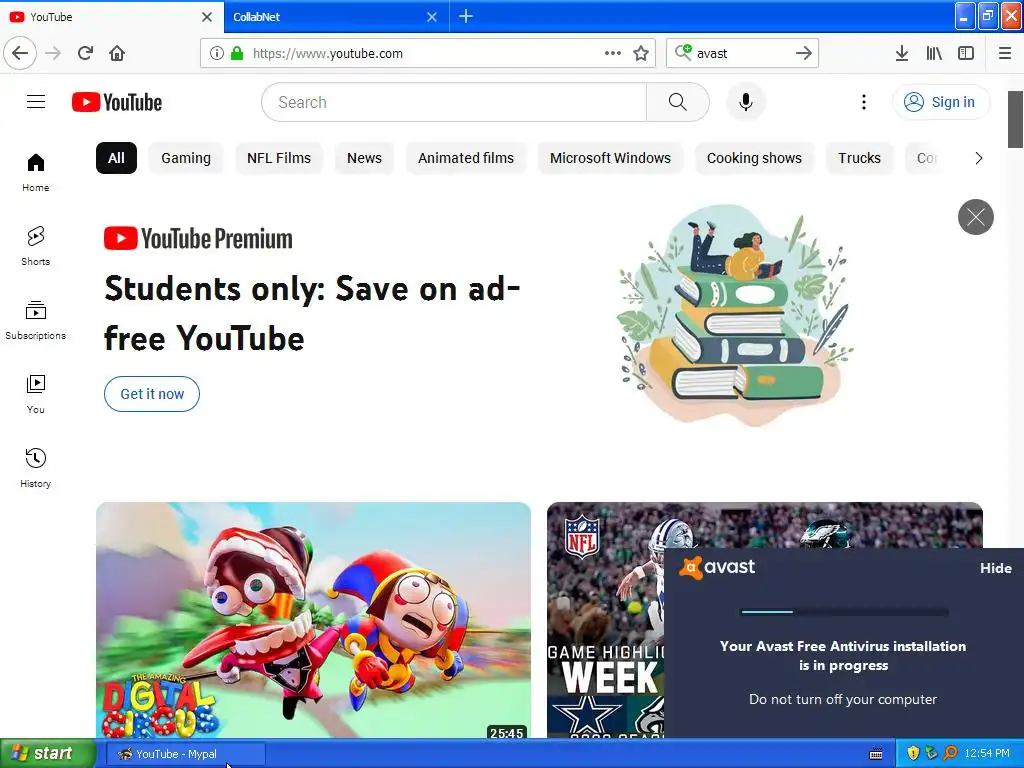Open the Windows start button
Image resolution: width=1024 pixels, height=768 pixels.
[x=48, y=753]
